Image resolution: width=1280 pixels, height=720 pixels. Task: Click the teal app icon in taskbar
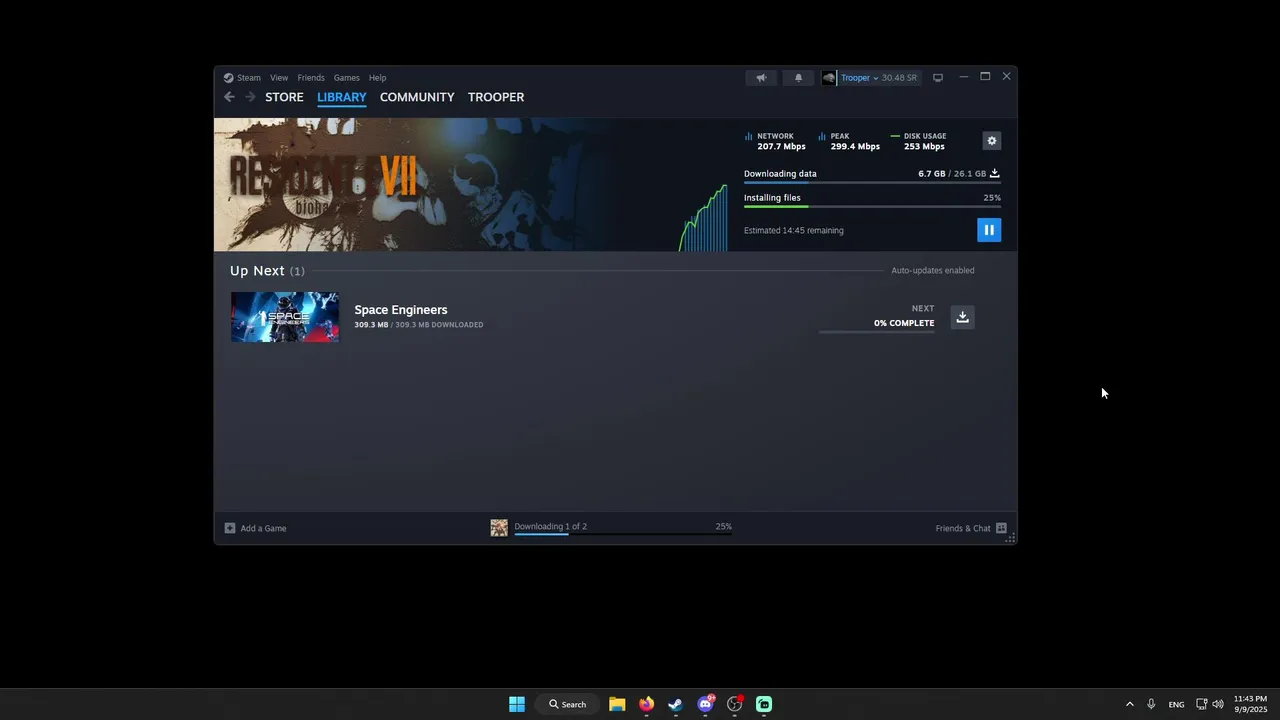(764, 704)
